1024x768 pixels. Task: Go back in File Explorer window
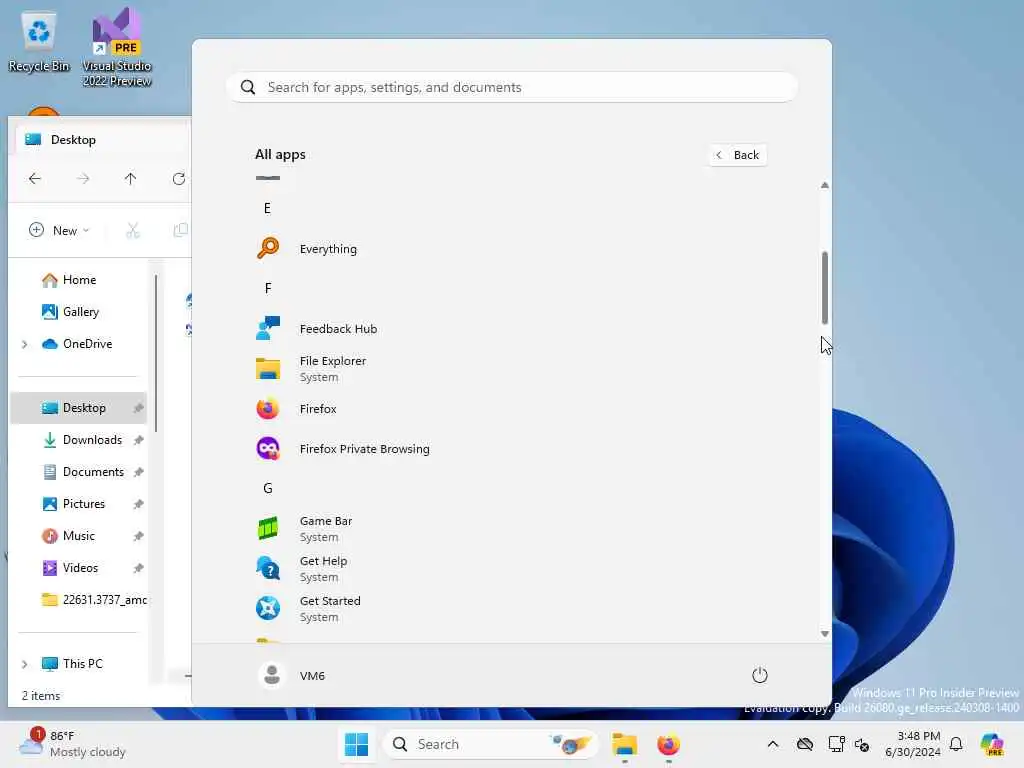click(x=35, y=178)
